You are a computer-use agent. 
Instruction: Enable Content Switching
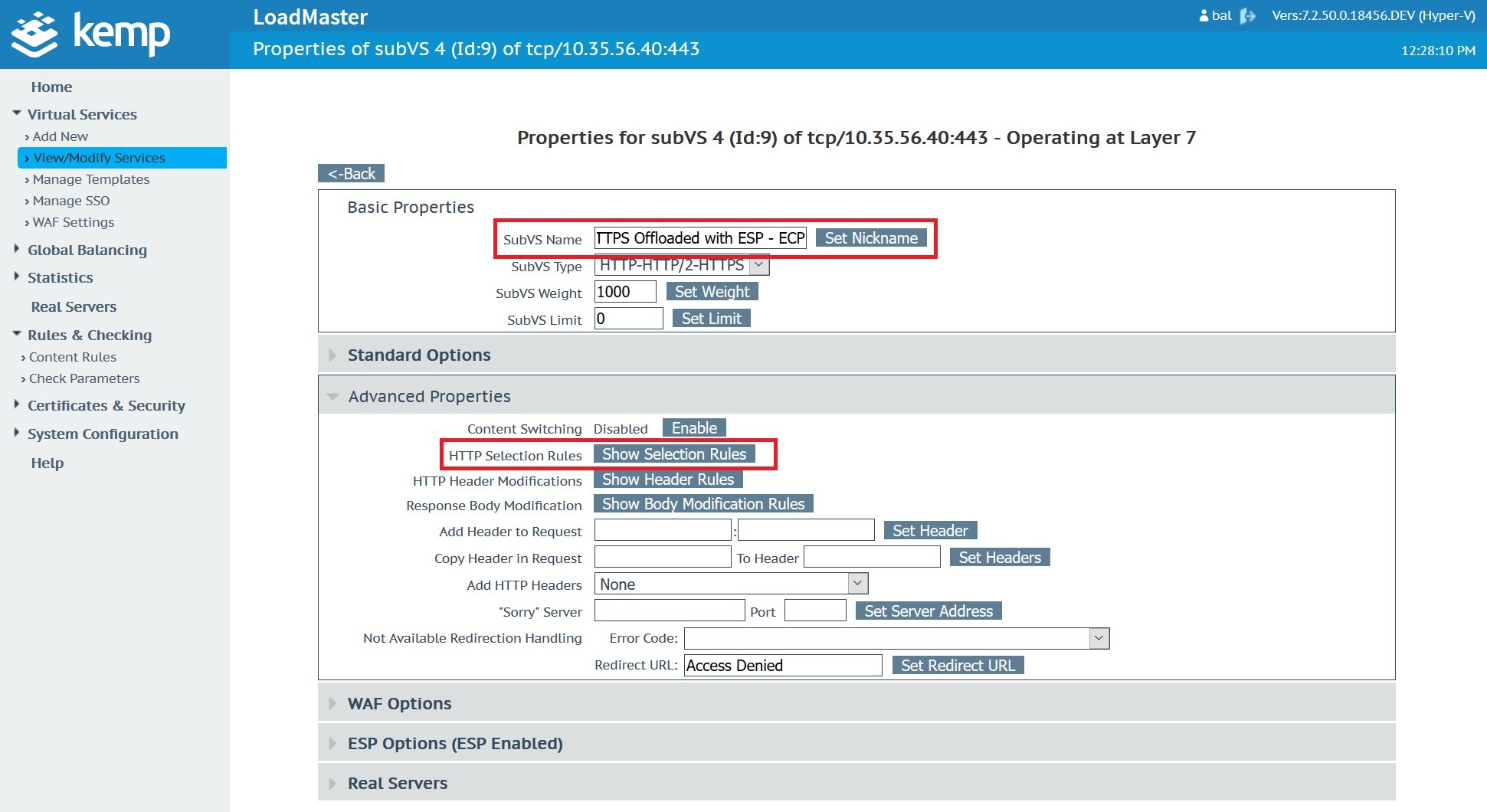pos(694,428)
